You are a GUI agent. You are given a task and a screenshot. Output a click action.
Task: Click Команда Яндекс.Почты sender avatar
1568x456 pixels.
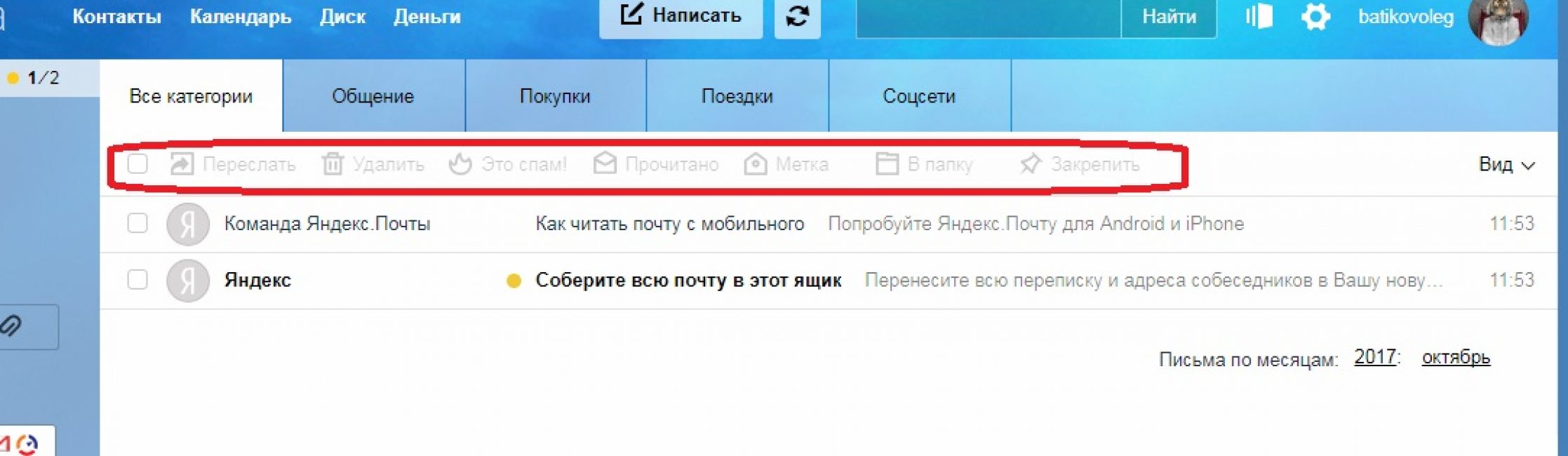click(187, 224)
